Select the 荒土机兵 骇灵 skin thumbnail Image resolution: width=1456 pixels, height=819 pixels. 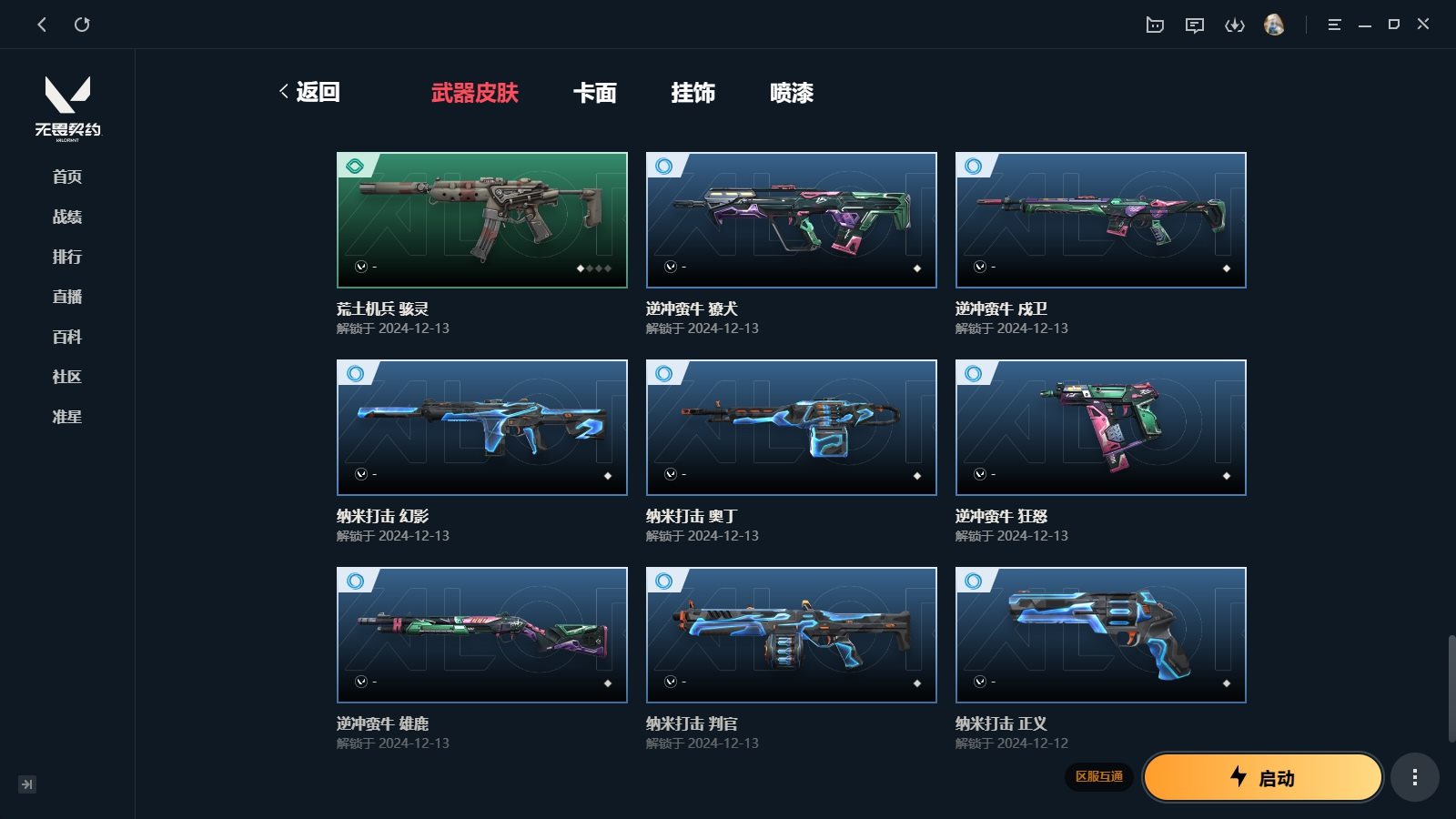pos(482,220)
